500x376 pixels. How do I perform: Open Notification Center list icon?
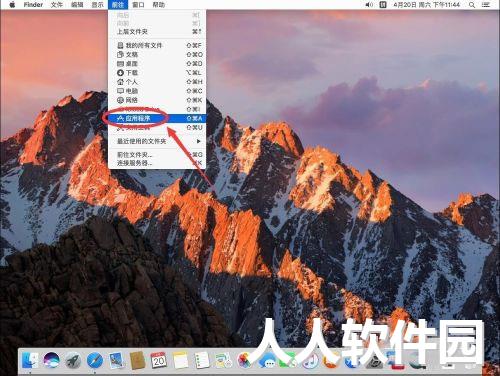(486, 5)
